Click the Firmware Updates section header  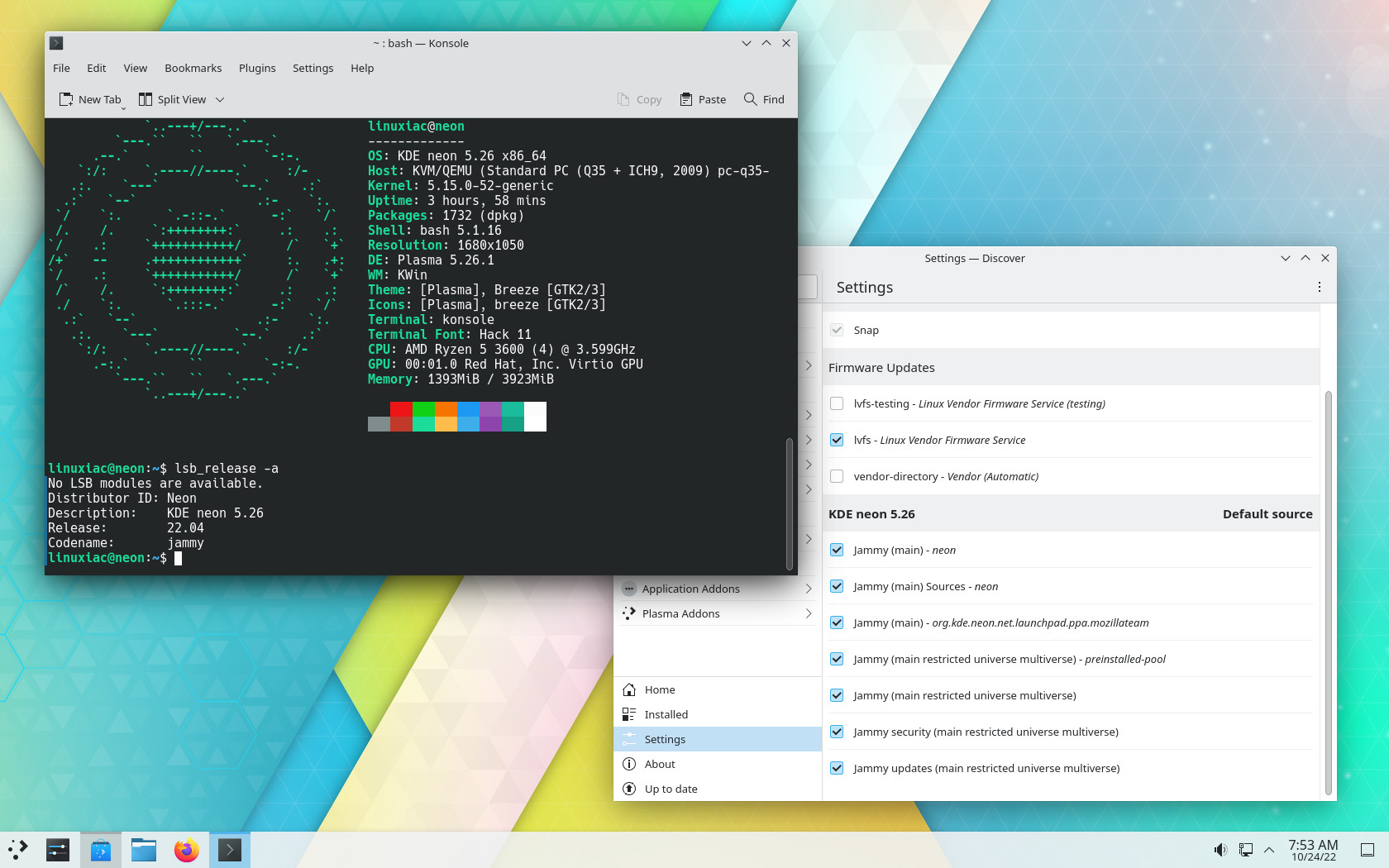(1072, 367)
